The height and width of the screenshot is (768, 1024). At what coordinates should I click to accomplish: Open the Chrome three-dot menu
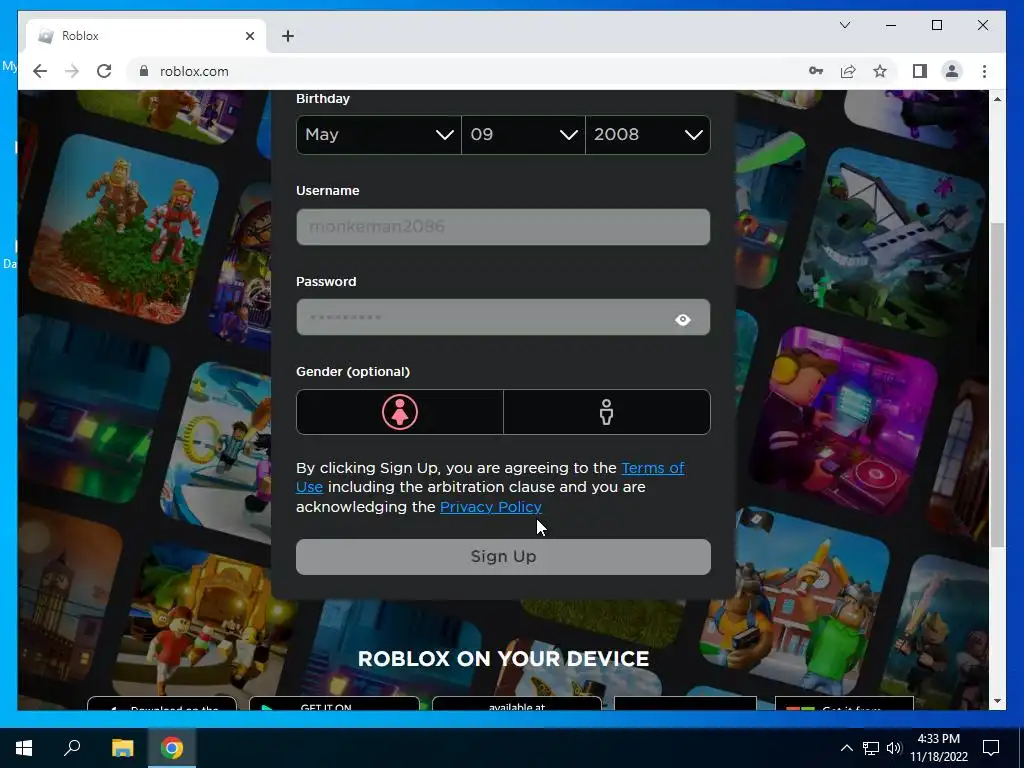pyautogui.click(x=984, y=71)
